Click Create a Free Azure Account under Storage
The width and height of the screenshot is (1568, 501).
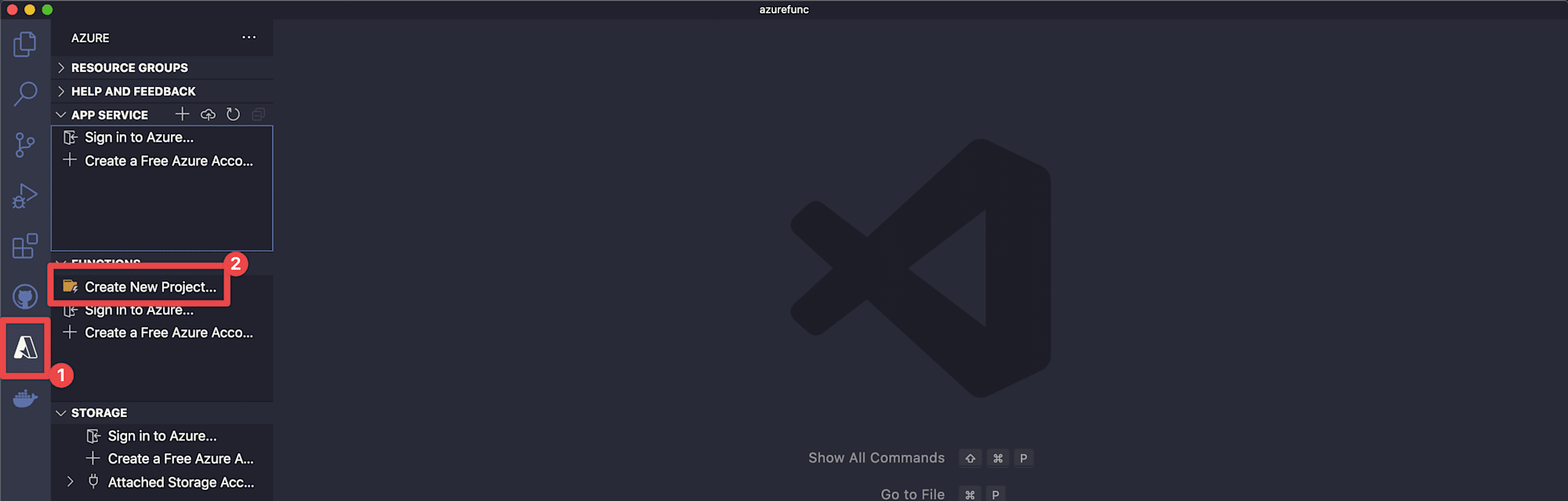click(x=162, y=459)
